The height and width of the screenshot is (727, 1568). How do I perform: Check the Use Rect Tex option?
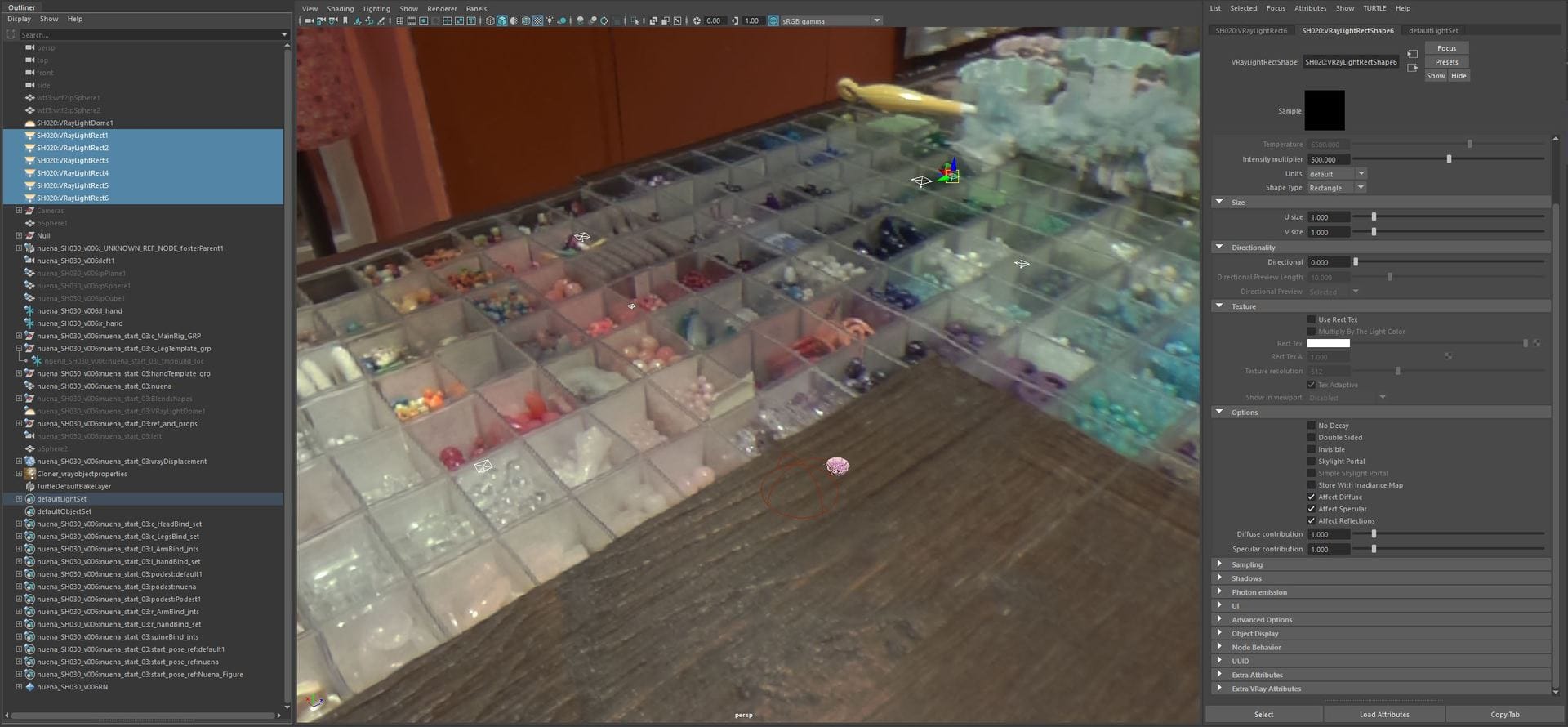1312,320
